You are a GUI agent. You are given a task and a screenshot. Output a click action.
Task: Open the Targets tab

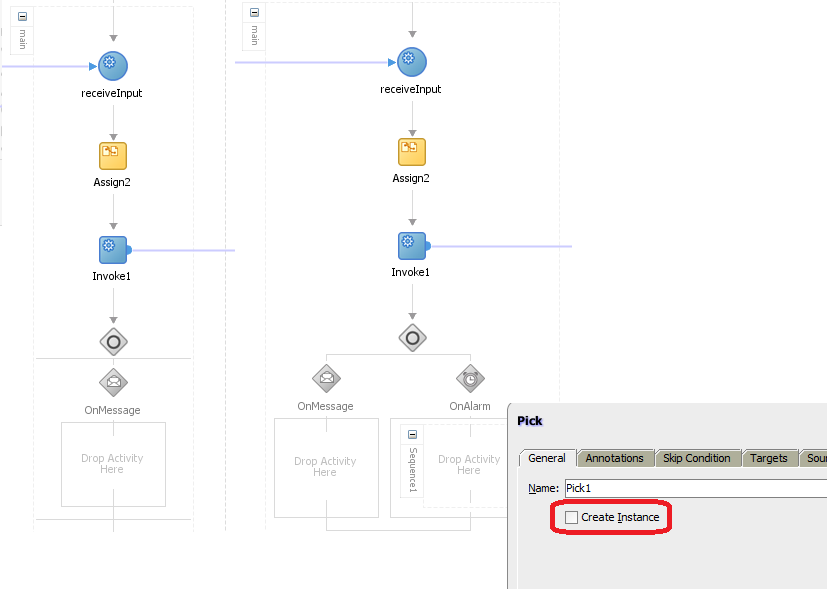coord(768,458)
